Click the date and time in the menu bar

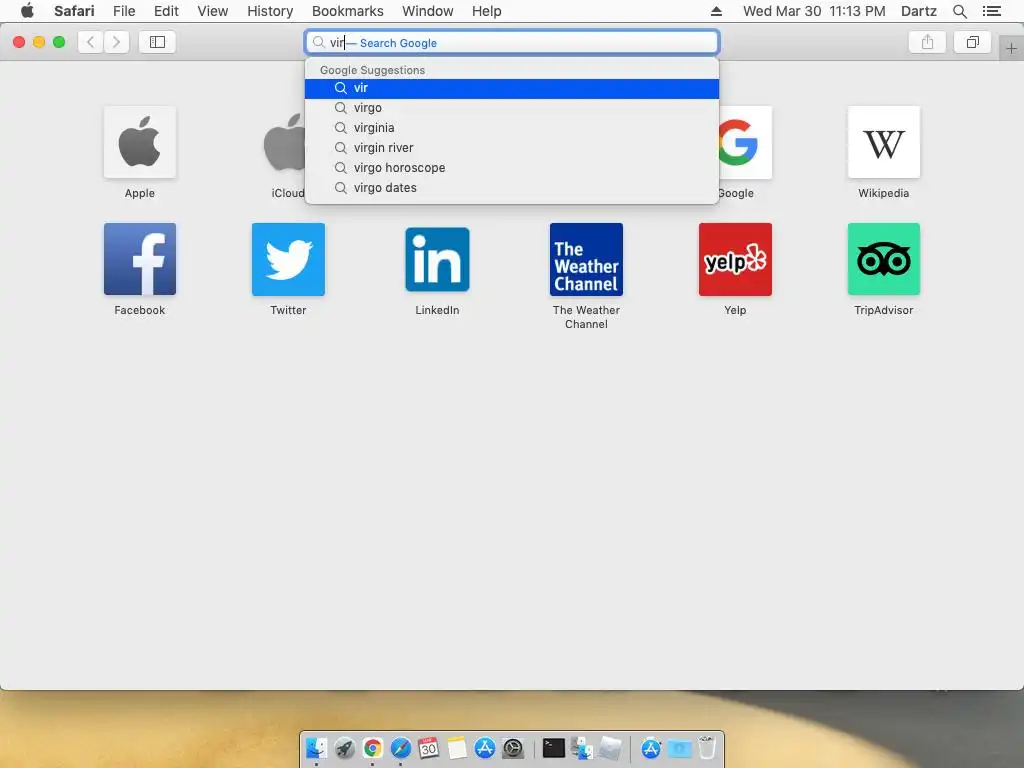click(814, 11)
